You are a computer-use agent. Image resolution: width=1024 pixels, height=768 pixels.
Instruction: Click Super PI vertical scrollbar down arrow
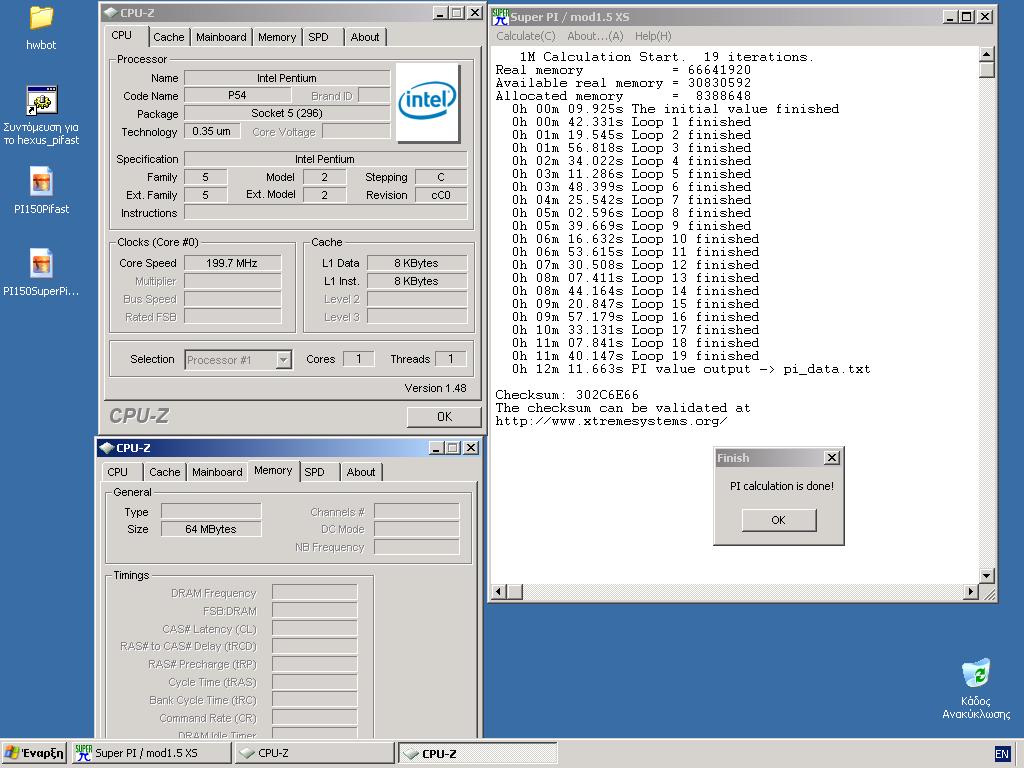click(x=986, y=575)
